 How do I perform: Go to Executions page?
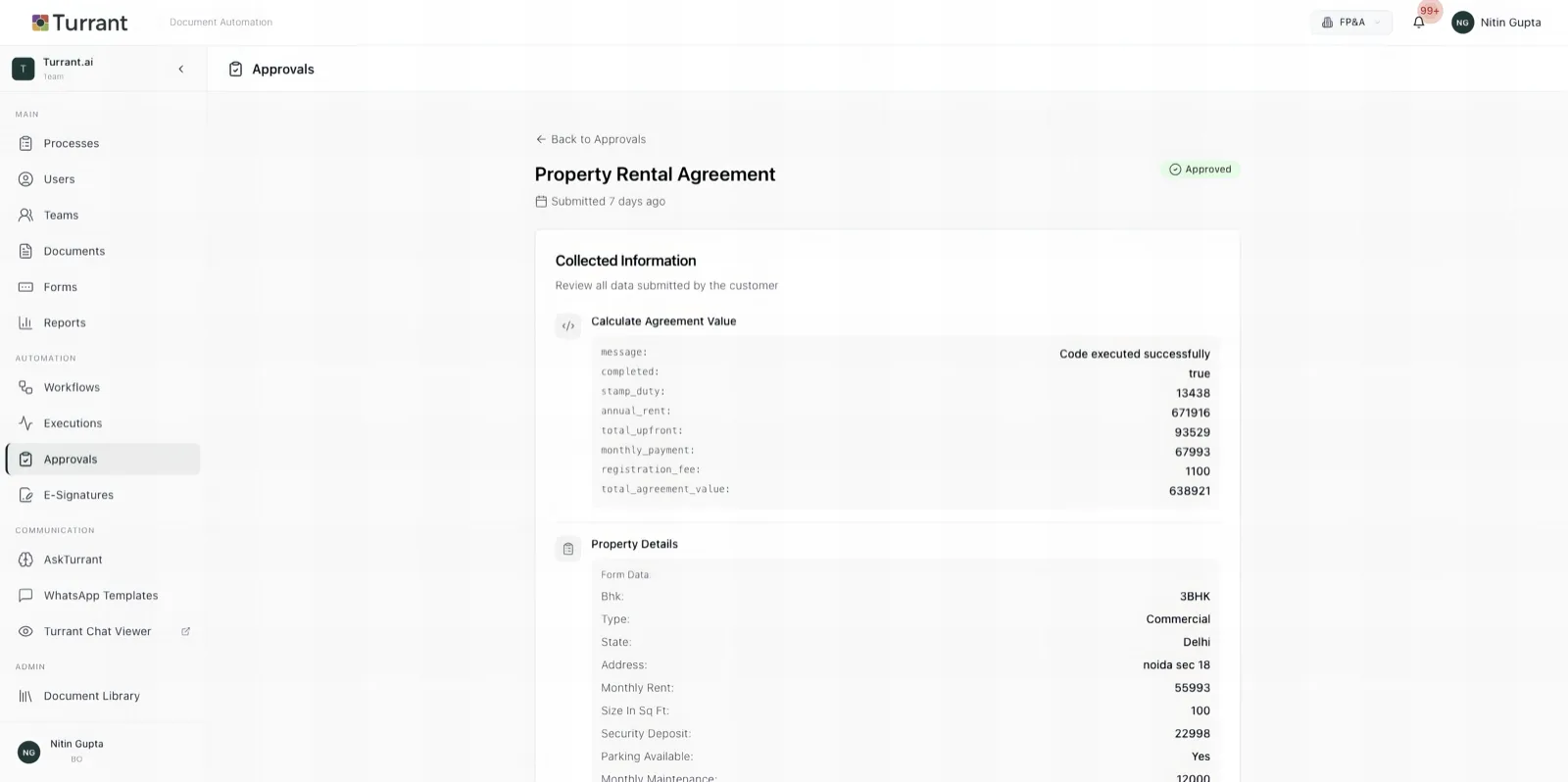(103, 423)
